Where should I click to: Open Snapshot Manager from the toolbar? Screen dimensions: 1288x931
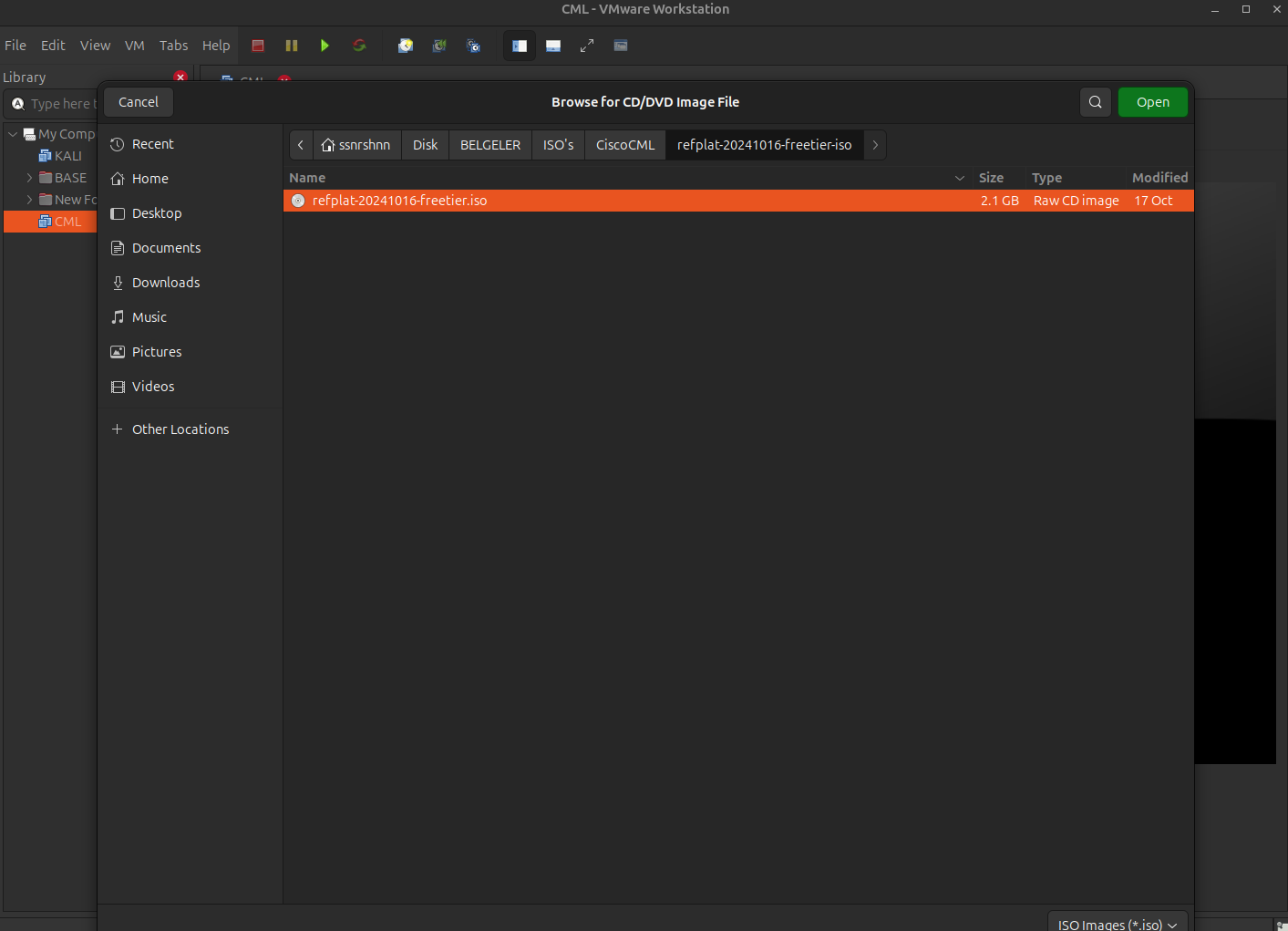coord(473,46)
